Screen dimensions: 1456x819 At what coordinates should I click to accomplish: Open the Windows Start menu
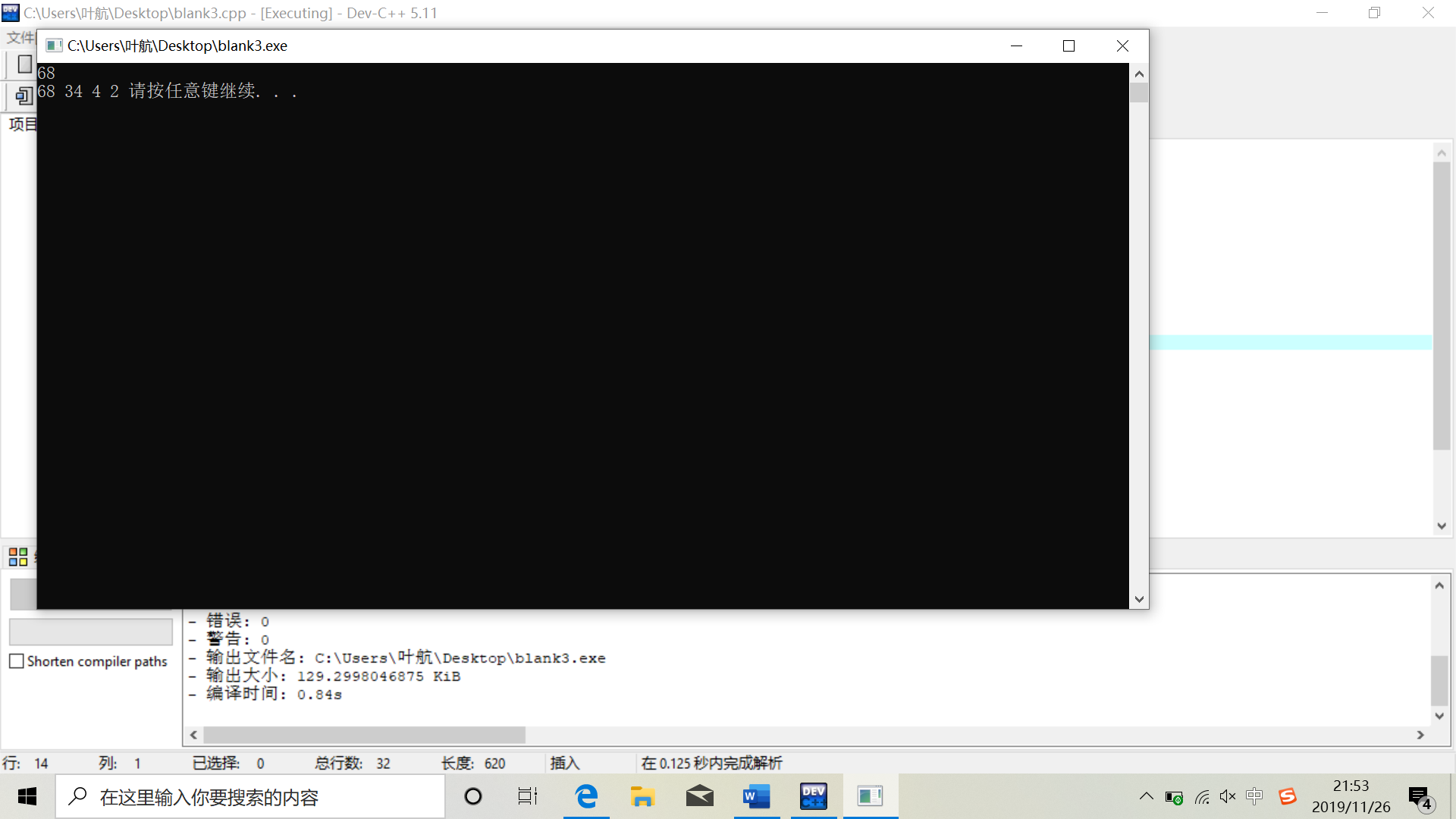(x=27, y=796)
